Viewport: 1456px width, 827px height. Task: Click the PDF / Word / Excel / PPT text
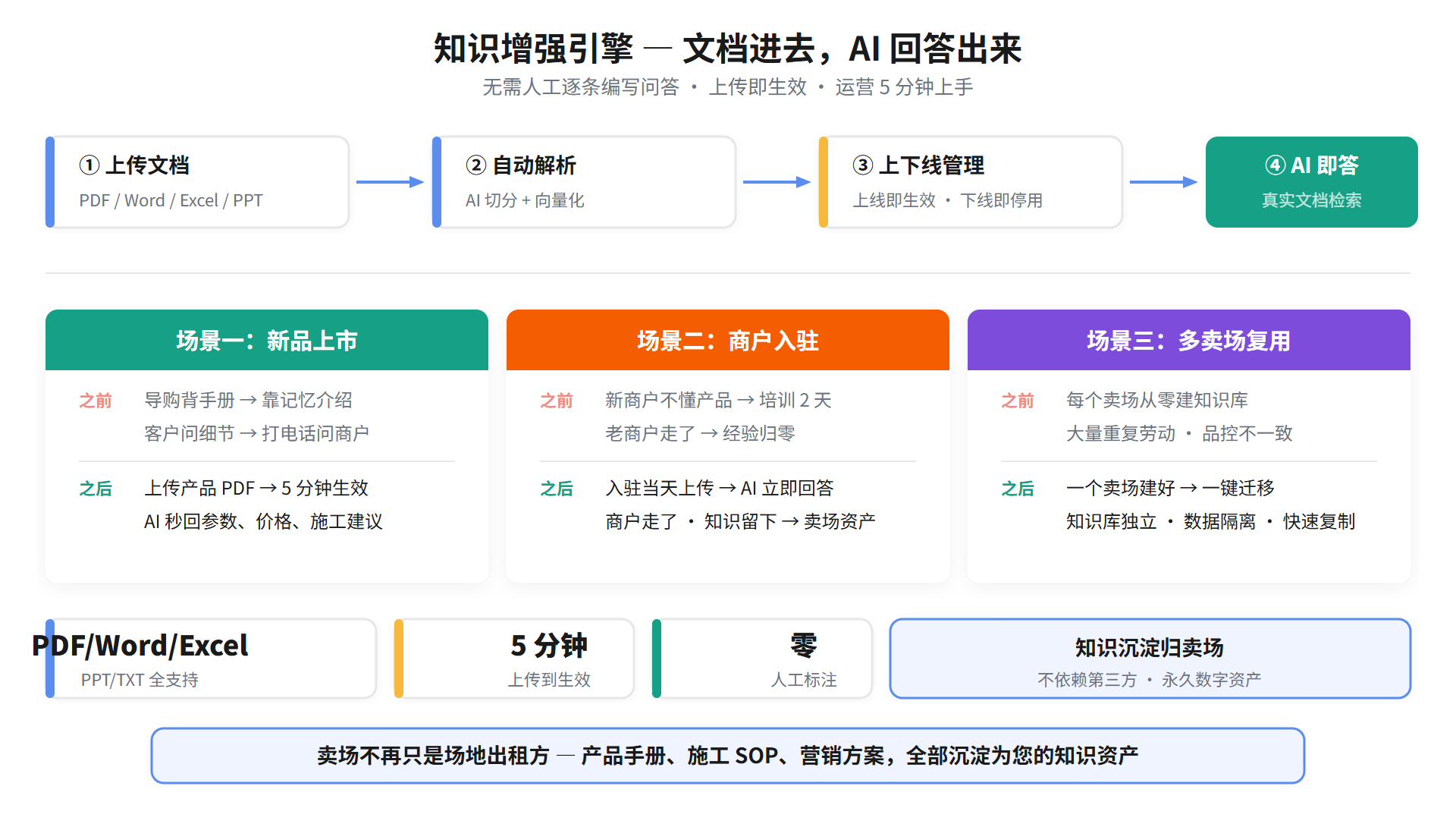pyautogui.click(x=171, y=200)
